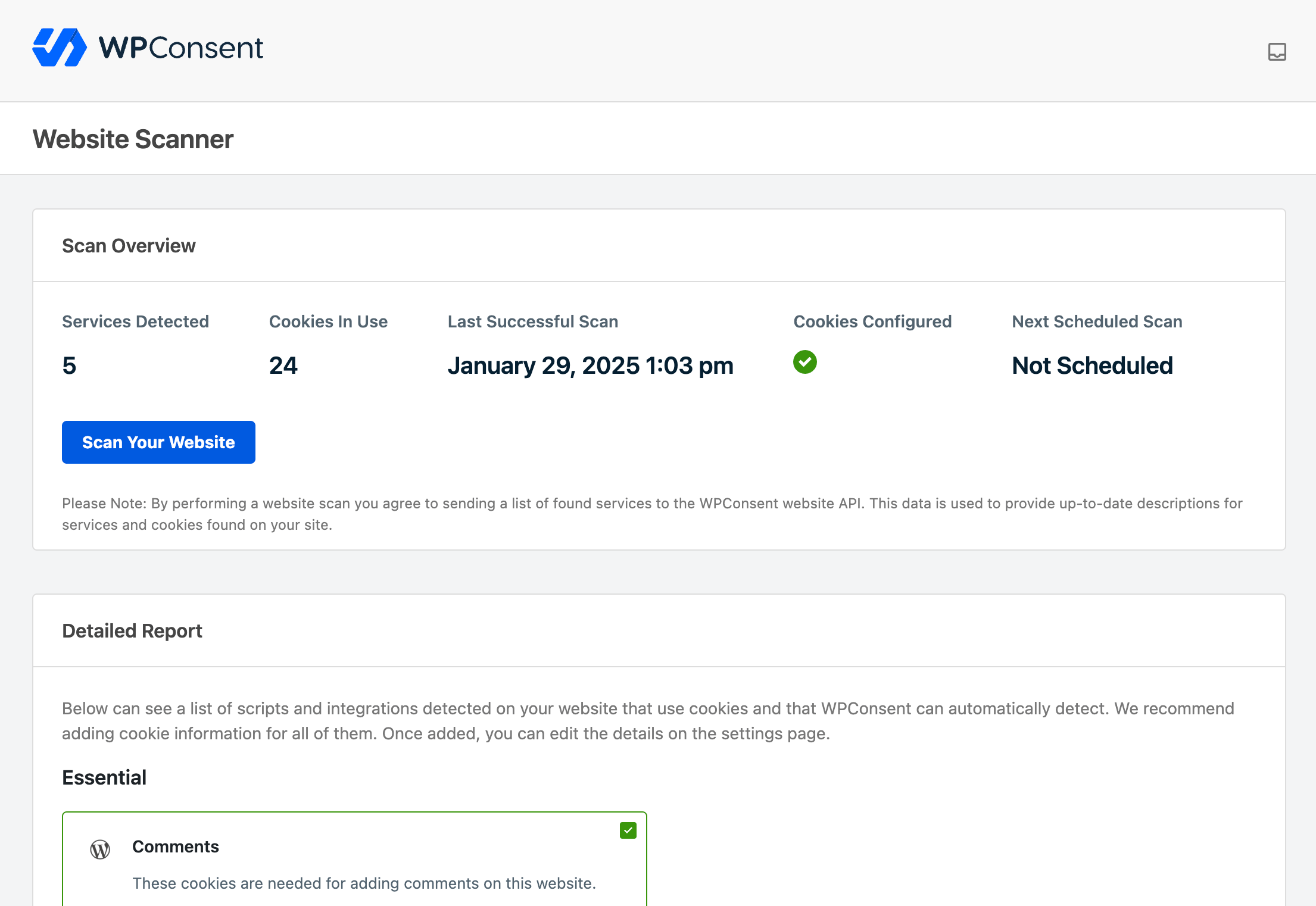Toggle the Comments service checkbox
The height and width of the screenshot is (906, 1316).
click(x=628, y=830)
